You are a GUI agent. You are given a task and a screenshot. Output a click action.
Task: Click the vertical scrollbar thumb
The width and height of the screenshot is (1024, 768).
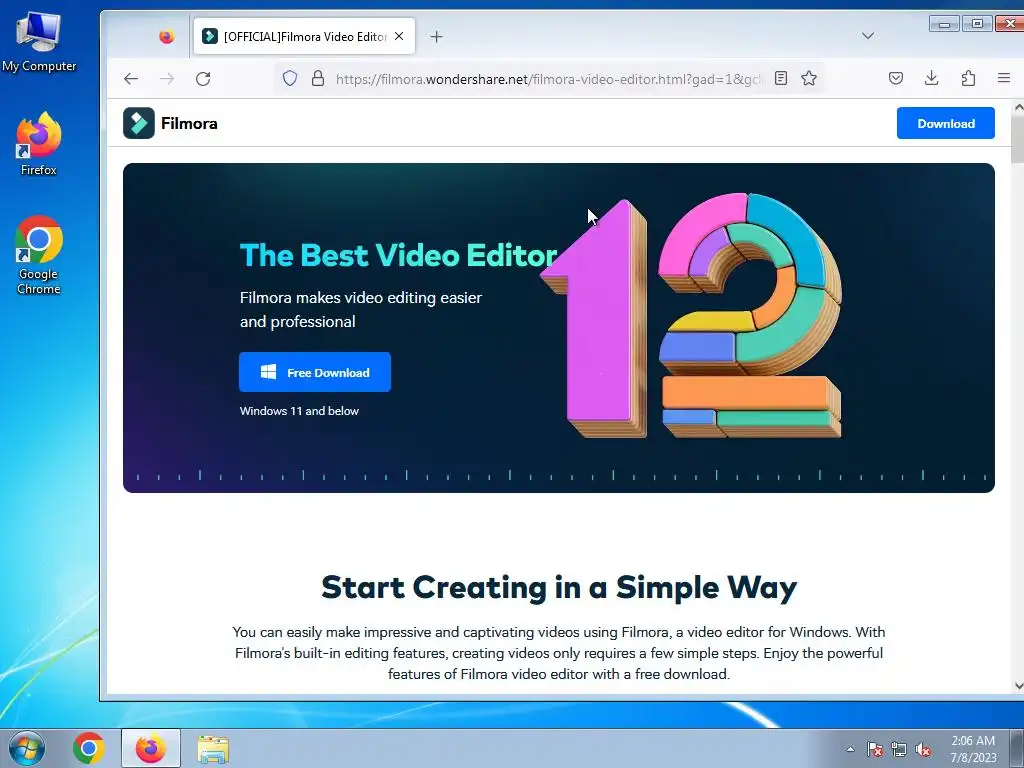1018,140
